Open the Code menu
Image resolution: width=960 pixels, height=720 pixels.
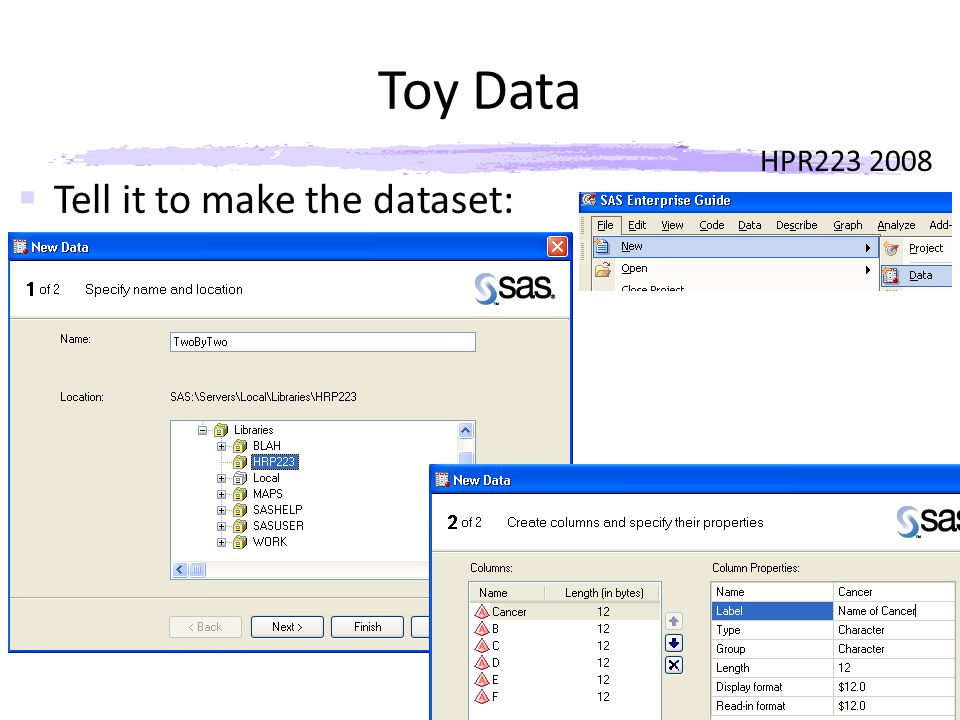pyautogui.click(x=711, y=225)
